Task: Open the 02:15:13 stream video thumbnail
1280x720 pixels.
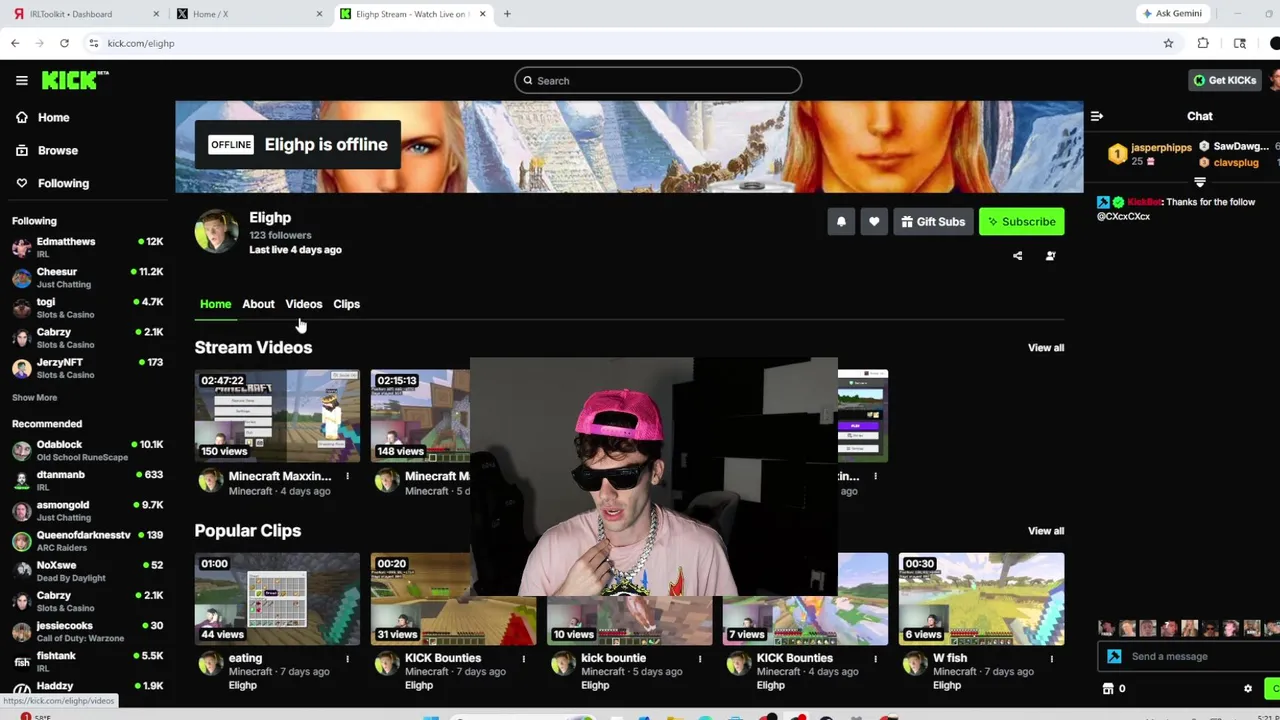Action: coord(420,416)
